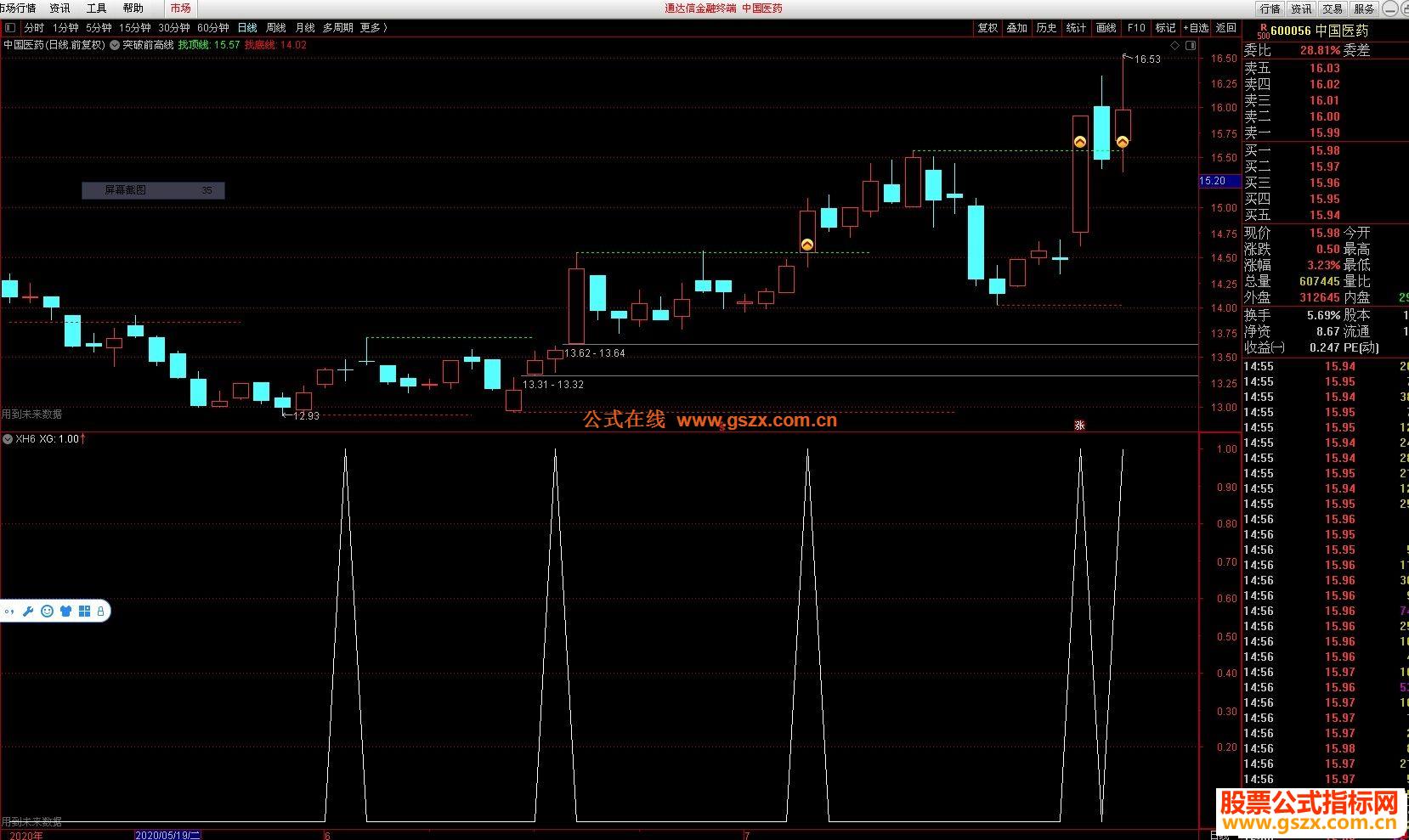Click the 复权 toolbar button

(x=987, y=28)
